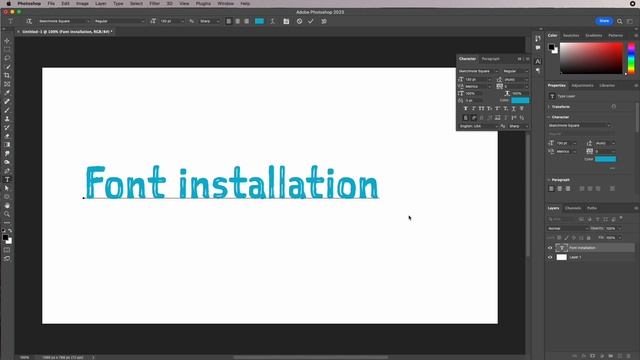This screenshot has width=640, height=360.
Task: Select the Frame tool
Action: click(x=7, y=84)
